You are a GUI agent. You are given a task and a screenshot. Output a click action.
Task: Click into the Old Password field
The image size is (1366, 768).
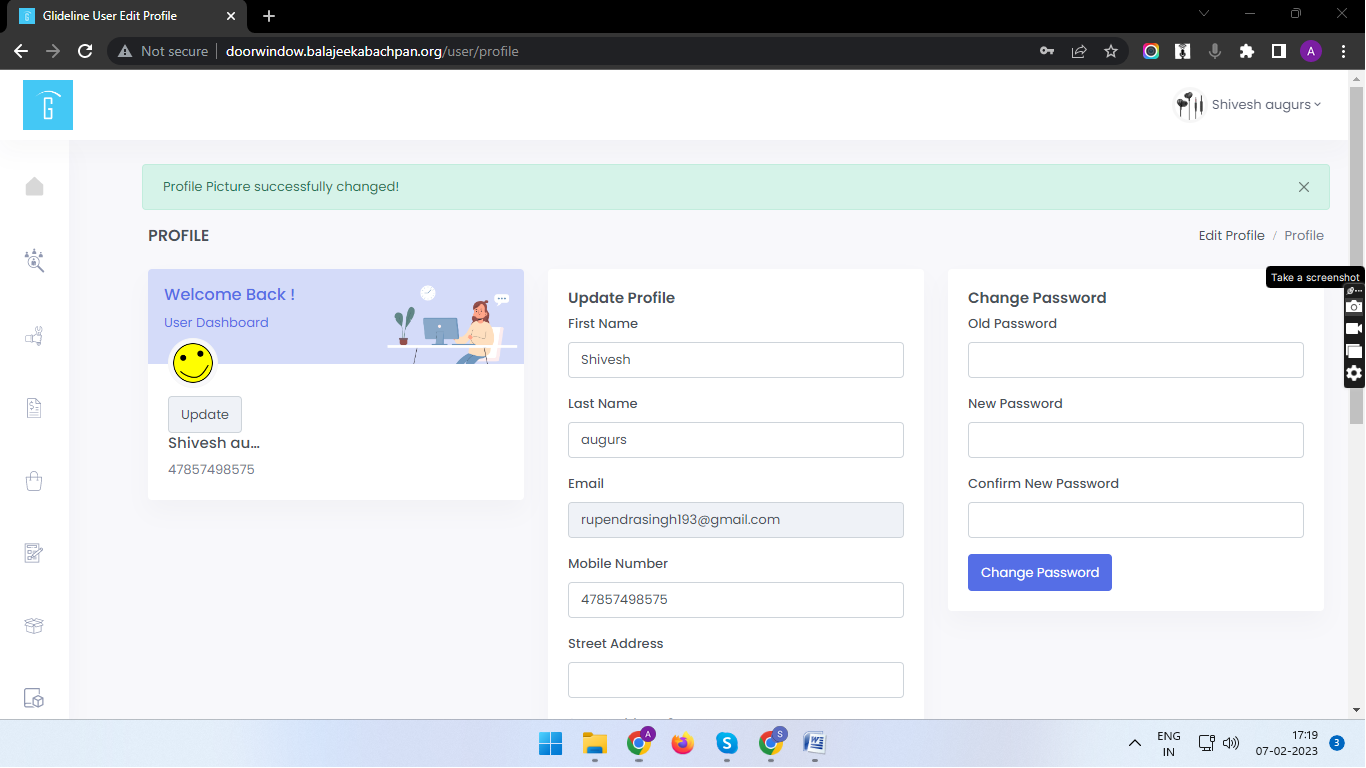(x=1135, y=360)
